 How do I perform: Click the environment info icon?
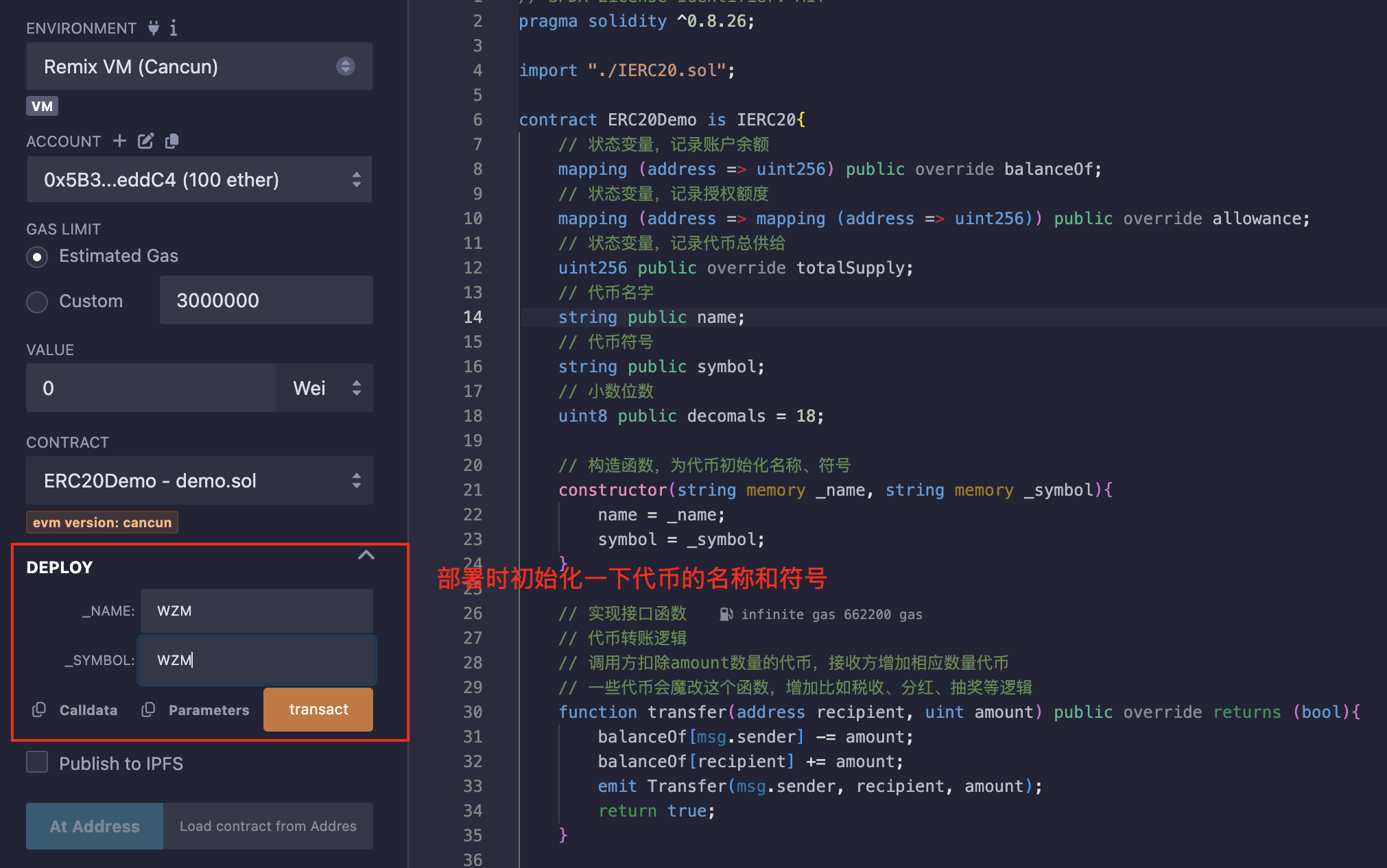click(x=174, y=28)
